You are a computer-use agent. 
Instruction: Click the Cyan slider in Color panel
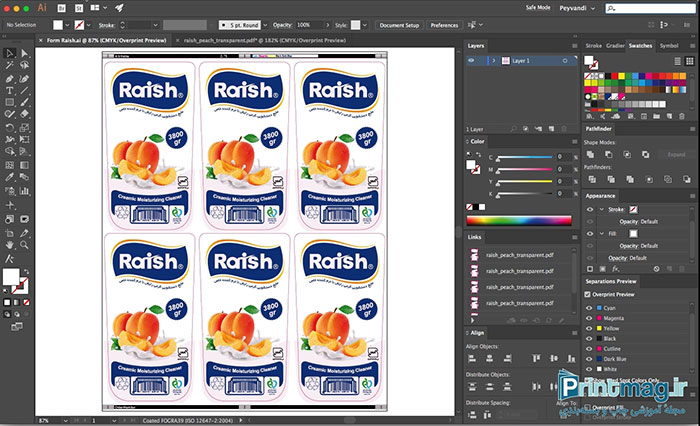click(x=525, y=157)
